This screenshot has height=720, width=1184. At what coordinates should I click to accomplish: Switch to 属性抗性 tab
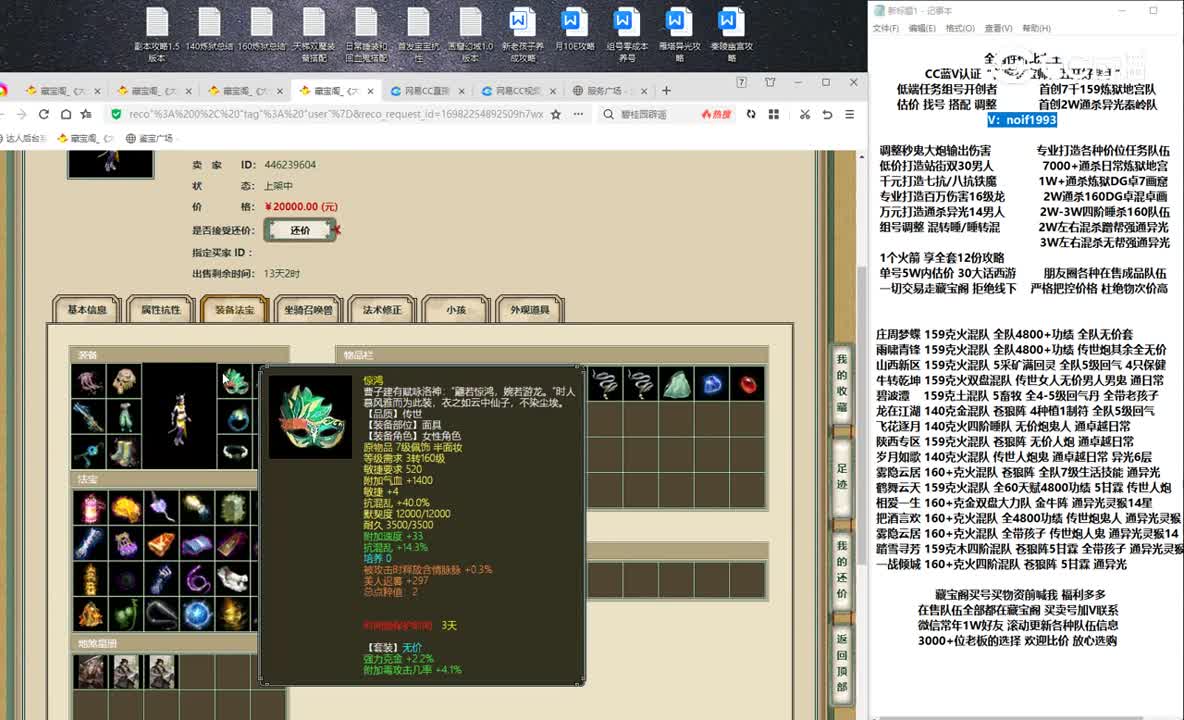(161, 309)
